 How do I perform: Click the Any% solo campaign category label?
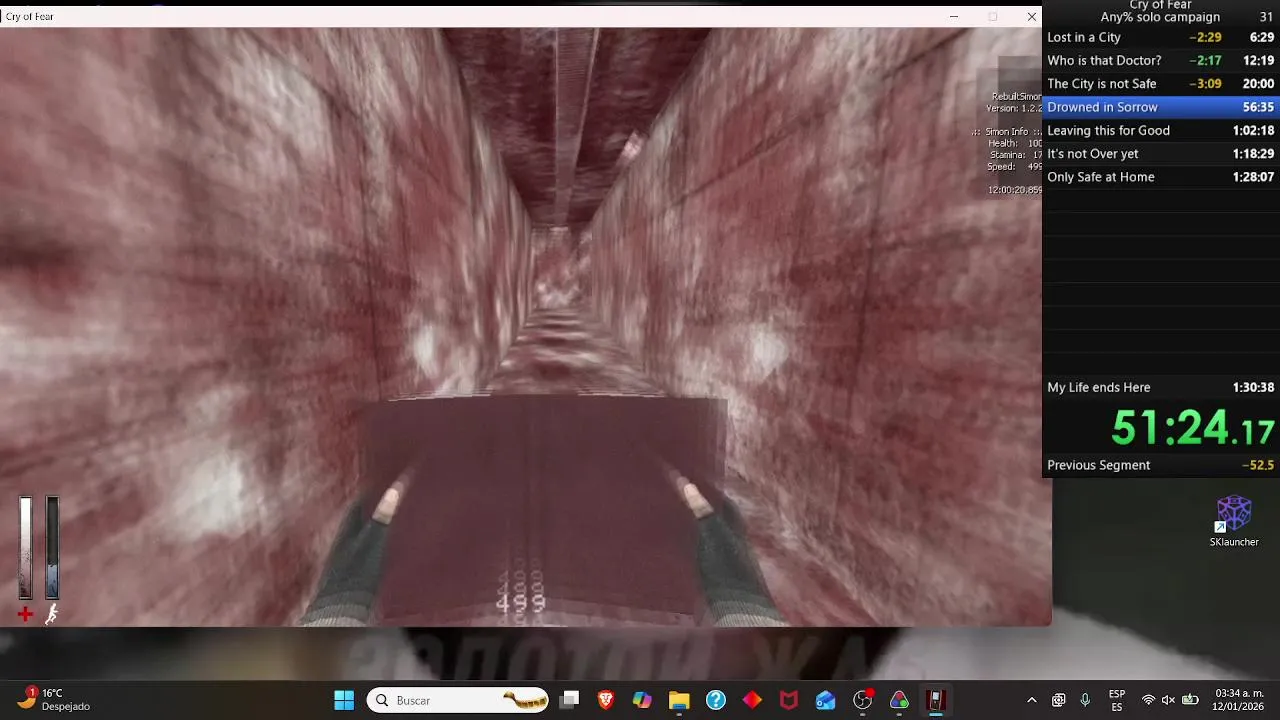coord(1160,17)
